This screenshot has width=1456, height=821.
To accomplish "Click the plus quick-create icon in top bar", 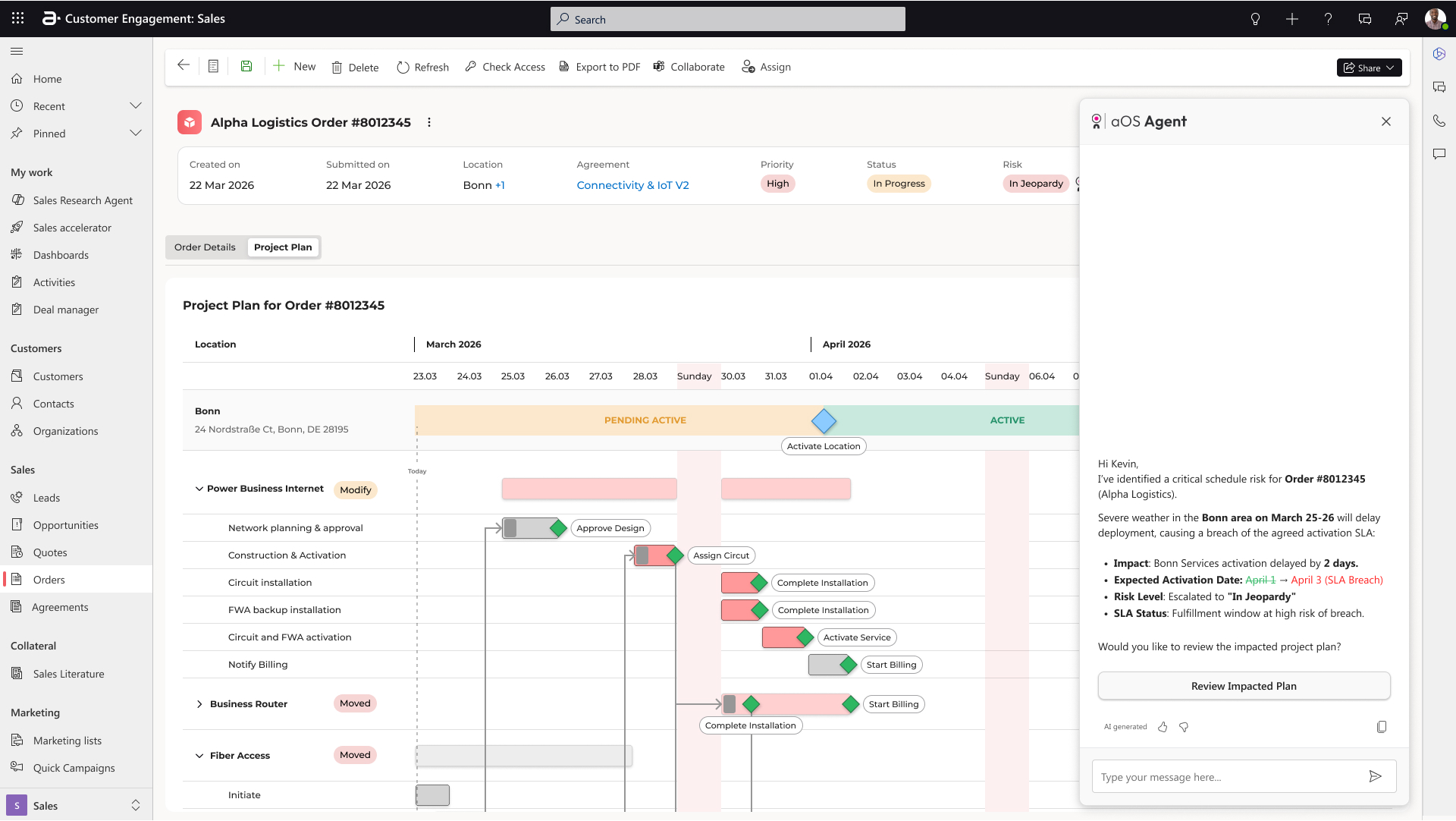I will (x=1291, y=19).
